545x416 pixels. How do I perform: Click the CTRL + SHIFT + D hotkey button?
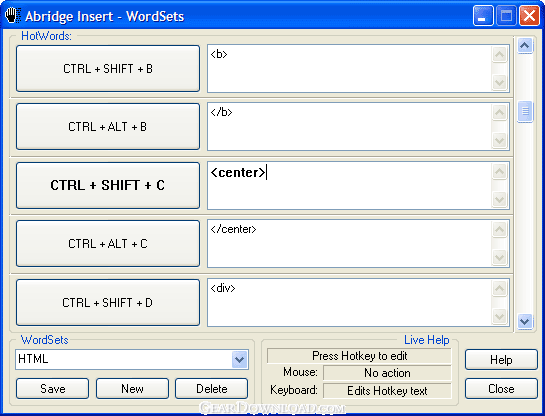[108, 303]
